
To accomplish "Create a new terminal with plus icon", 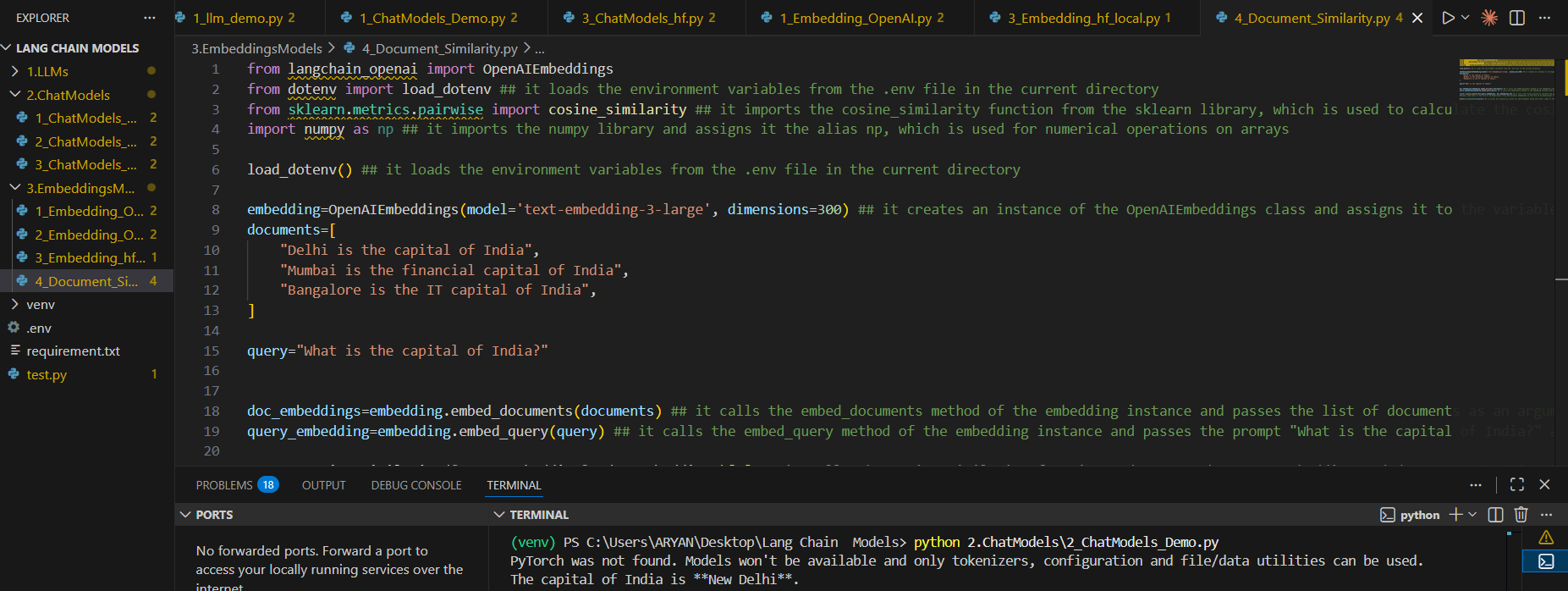I will (x=1455, y=515).
